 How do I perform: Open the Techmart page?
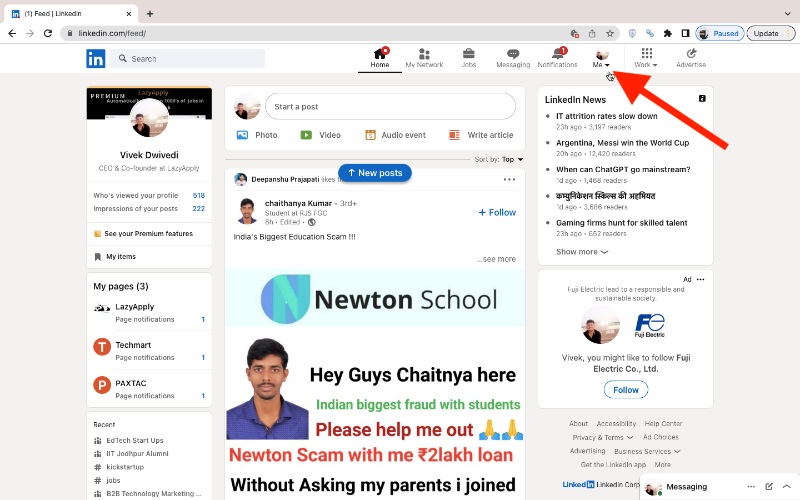point(133,345)
